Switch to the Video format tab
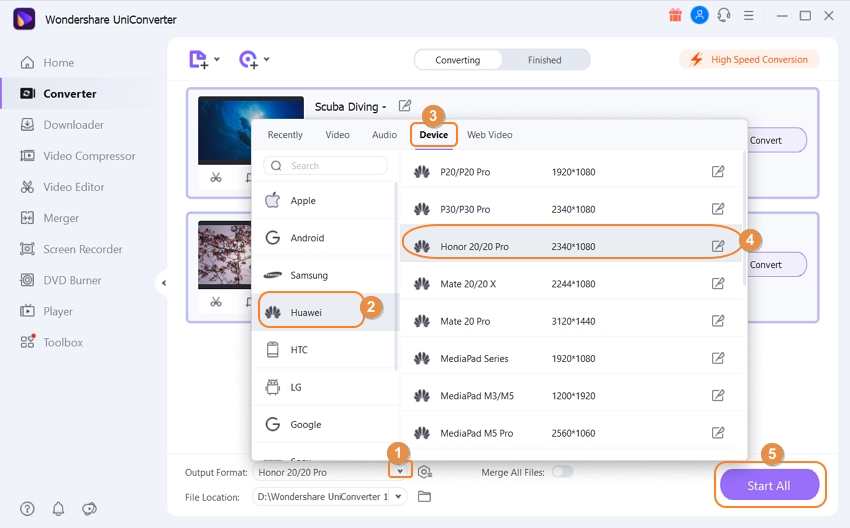Screen dimensions: 850x528 coord(337,134)
